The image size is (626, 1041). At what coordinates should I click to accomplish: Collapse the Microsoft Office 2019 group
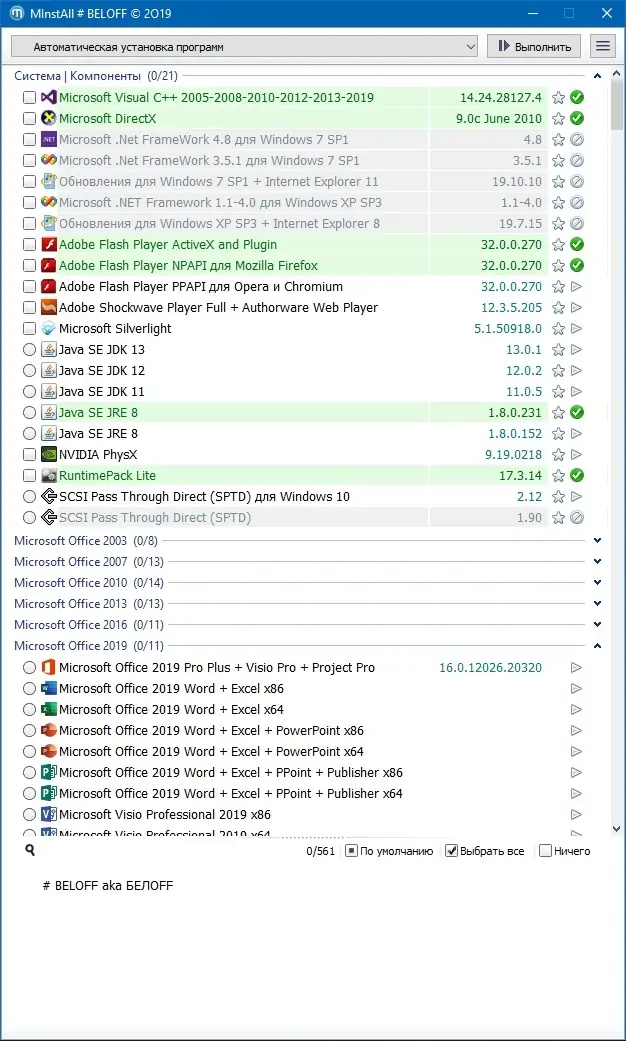[597, 645]
